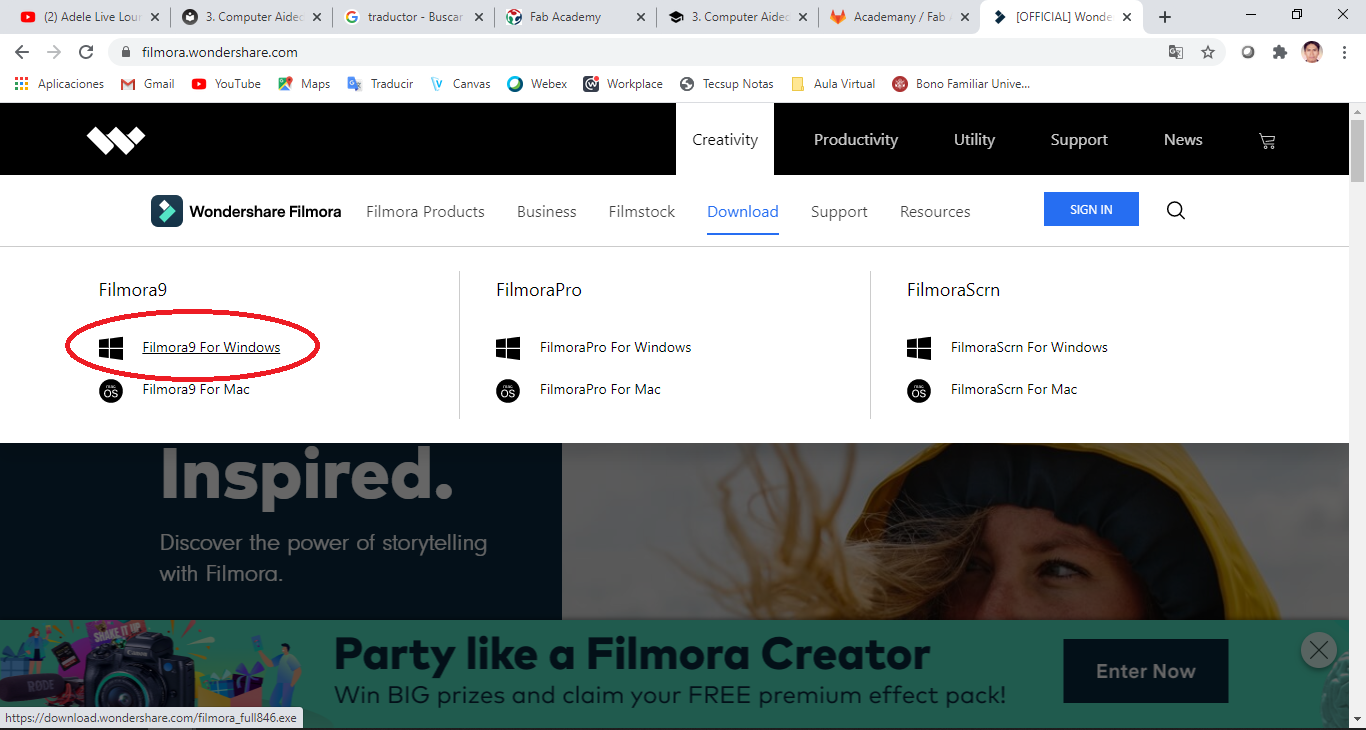This screenshot has height=730, width=1366.
Task: Open the Chrome three-dot menu
Action: click(x=1344, y=52)
